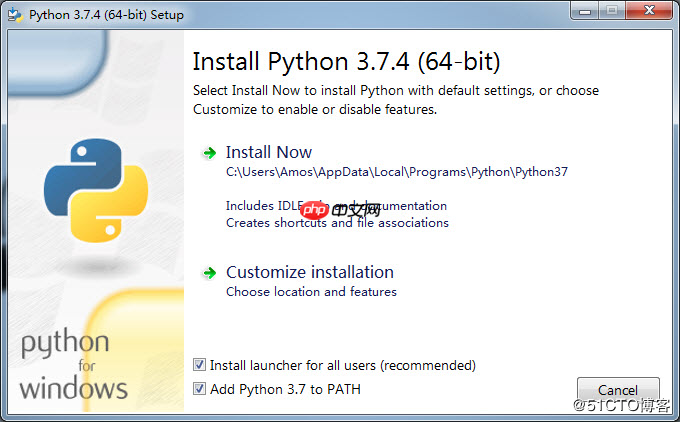
Task: Click 'Python 3.7.4 (64-bit) Setup' window title
Action: [x=106, y=15]
